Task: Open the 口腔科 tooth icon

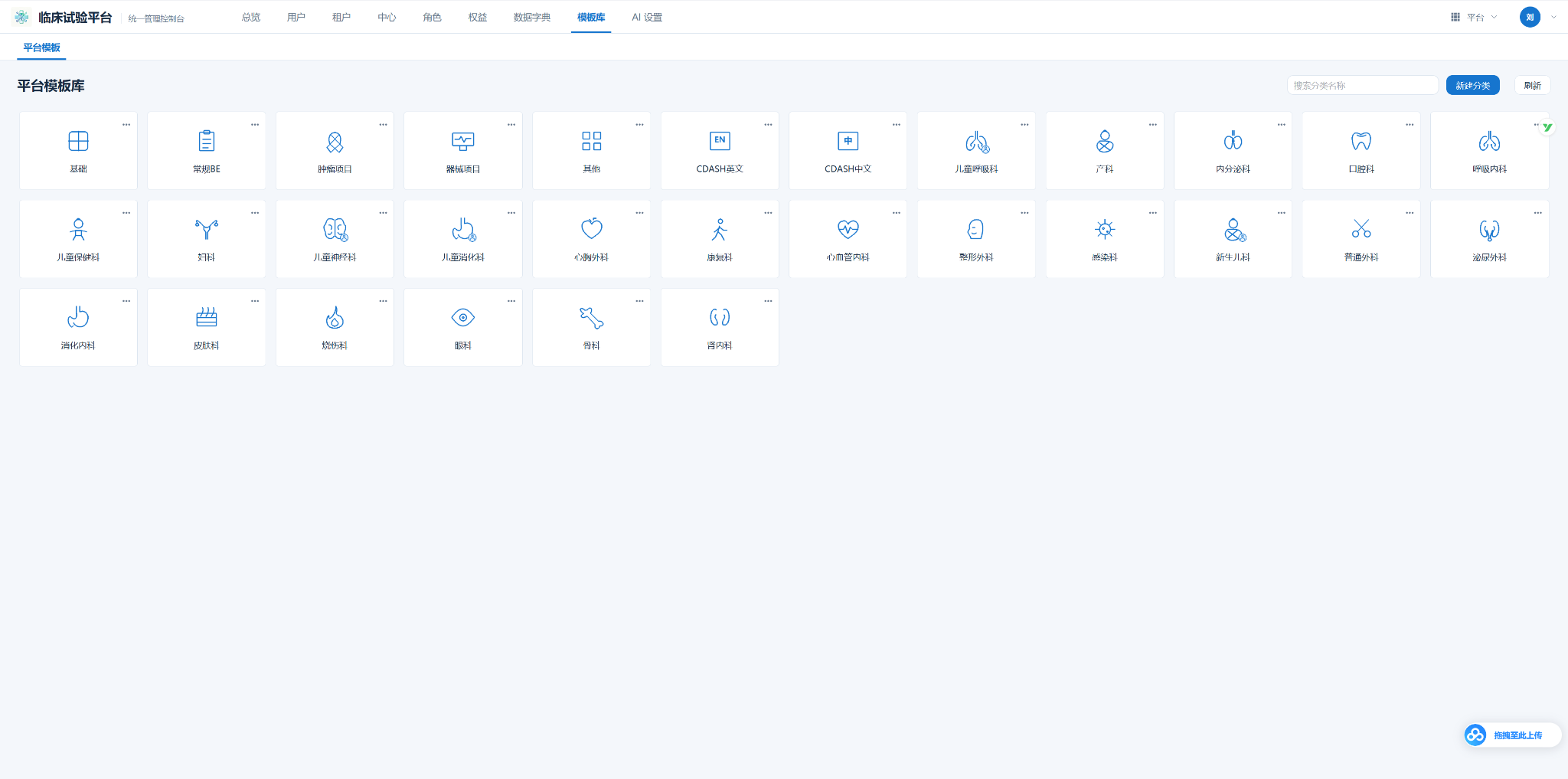Action: 1361,141
